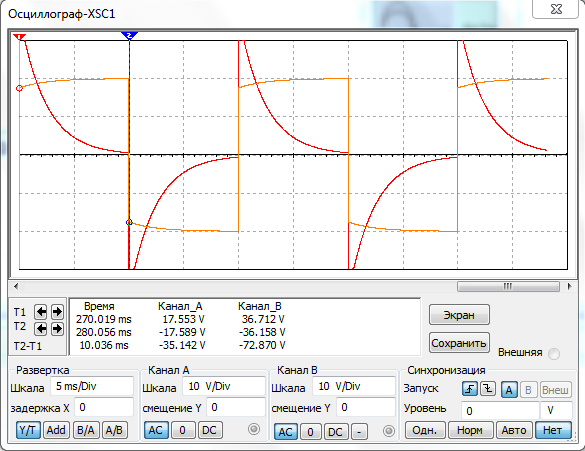
Task: Close the Осциллограф-XSC1 window
Action: coord(556,9)
